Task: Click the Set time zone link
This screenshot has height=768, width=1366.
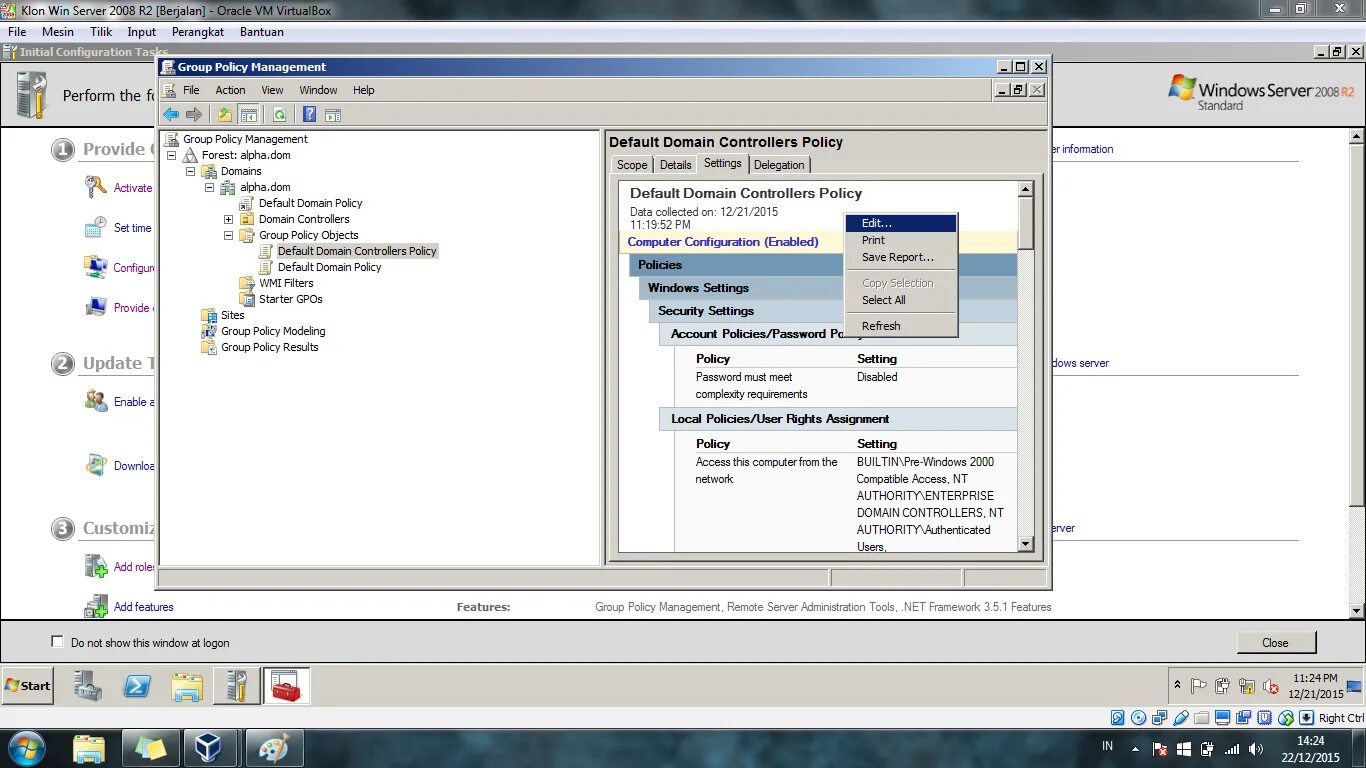Action: (x=133, y=228)
